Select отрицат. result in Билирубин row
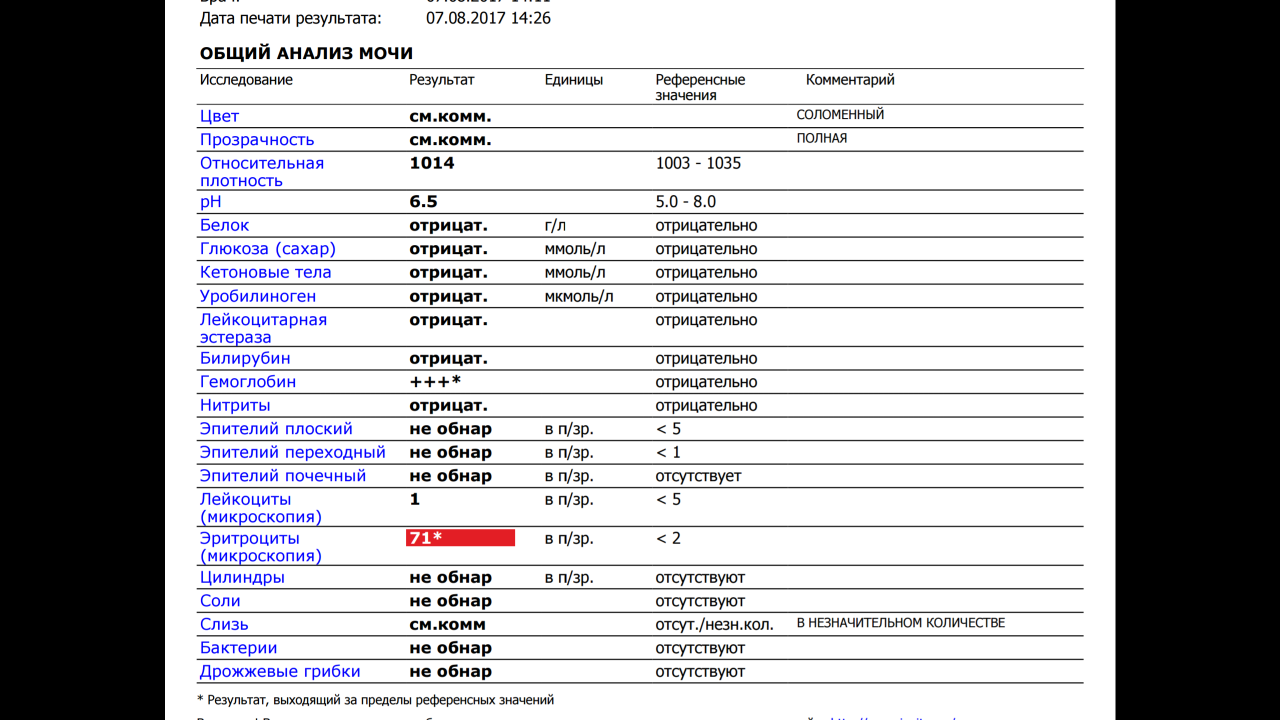The height and width of the screenshot is (720, 1280). click(x=449, y=358)
